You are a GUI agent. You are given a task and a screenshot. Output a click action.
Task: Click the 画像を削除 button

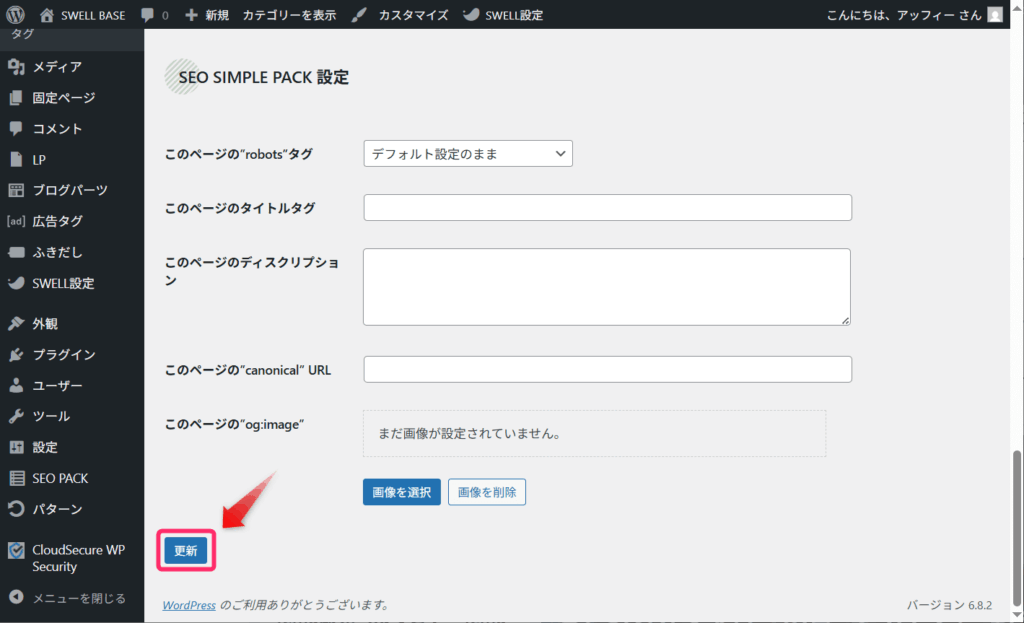487,492
